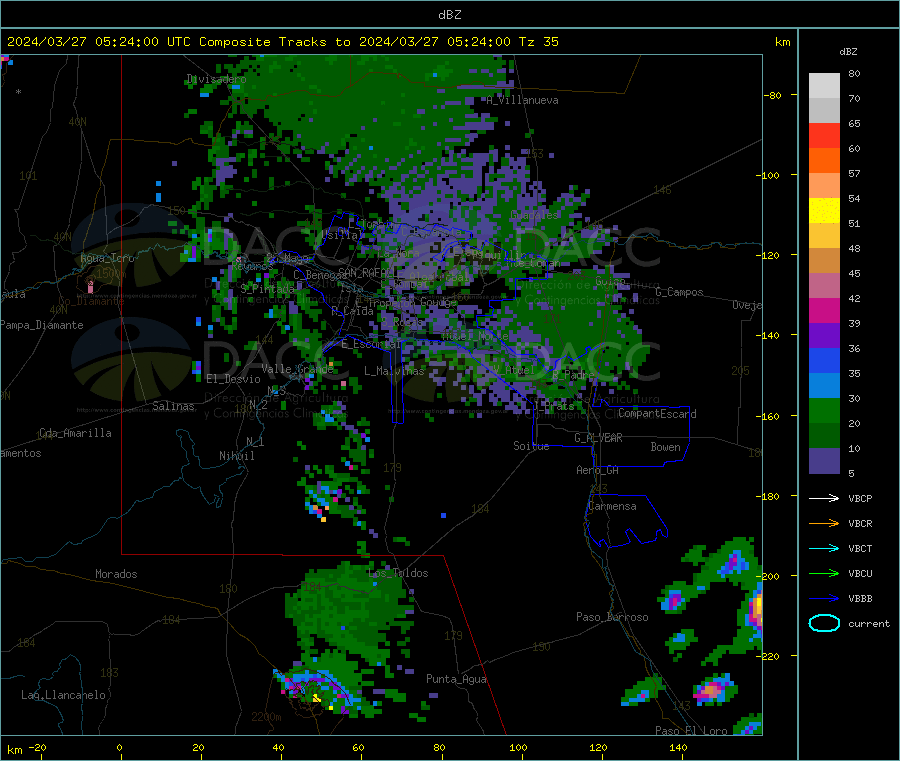Click the 'Soitue' map label

click(531, 446)
